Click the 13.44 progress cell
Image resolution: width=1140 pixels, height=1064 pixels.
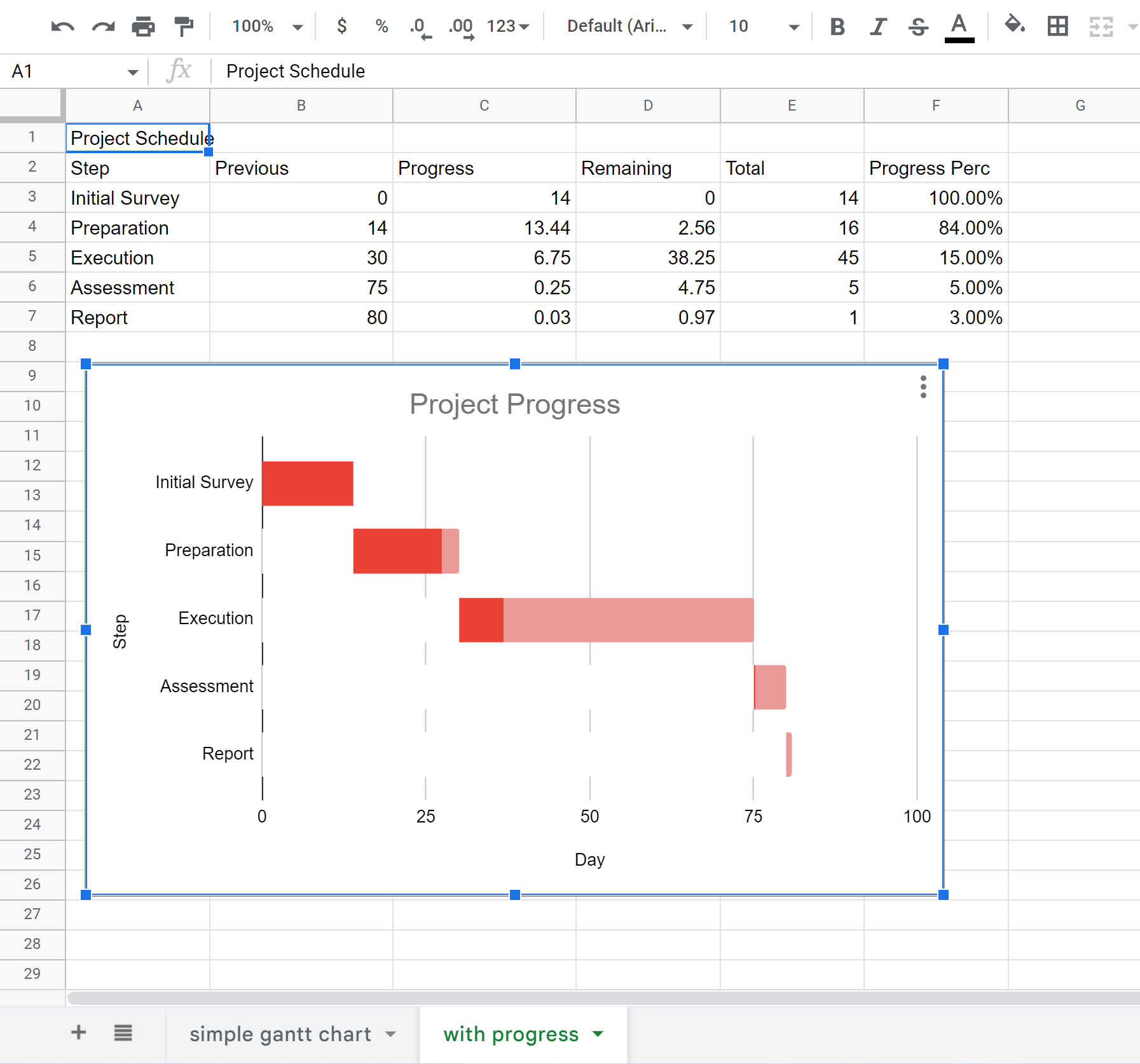coord(484,228)
